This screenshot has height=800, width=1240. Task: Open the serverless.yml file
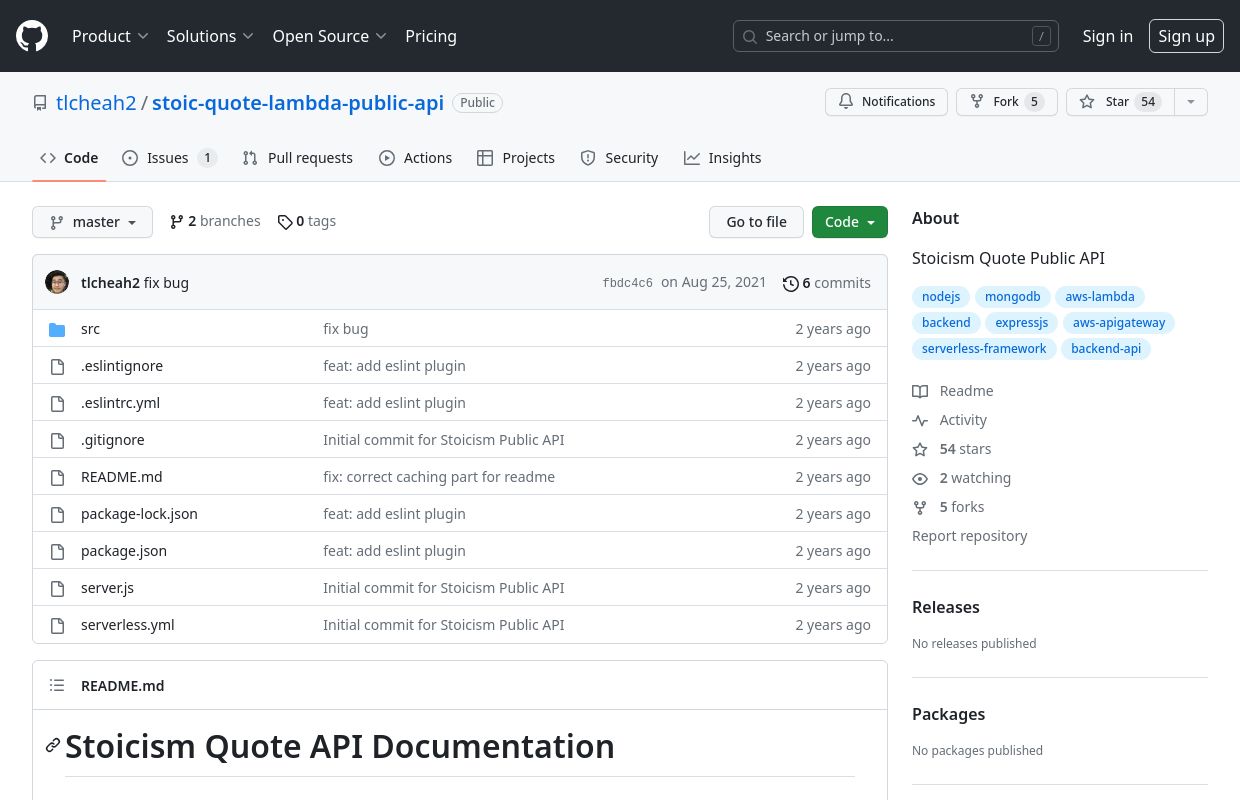point(128,625)
